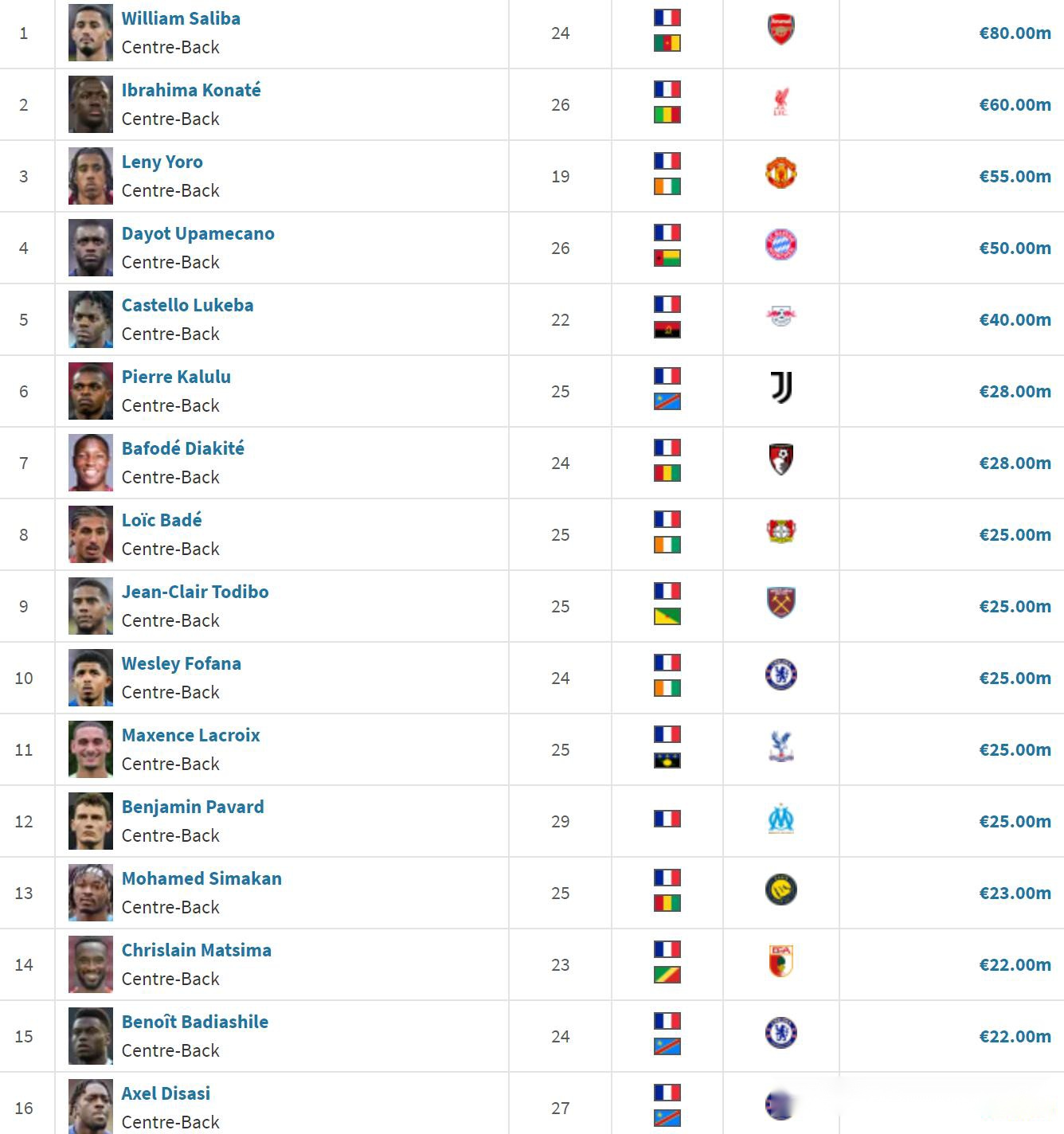The height and width of the screenshot is (1134, 1064).
Task: Open the Liverpool club crest icon
Action: [780, 101]
